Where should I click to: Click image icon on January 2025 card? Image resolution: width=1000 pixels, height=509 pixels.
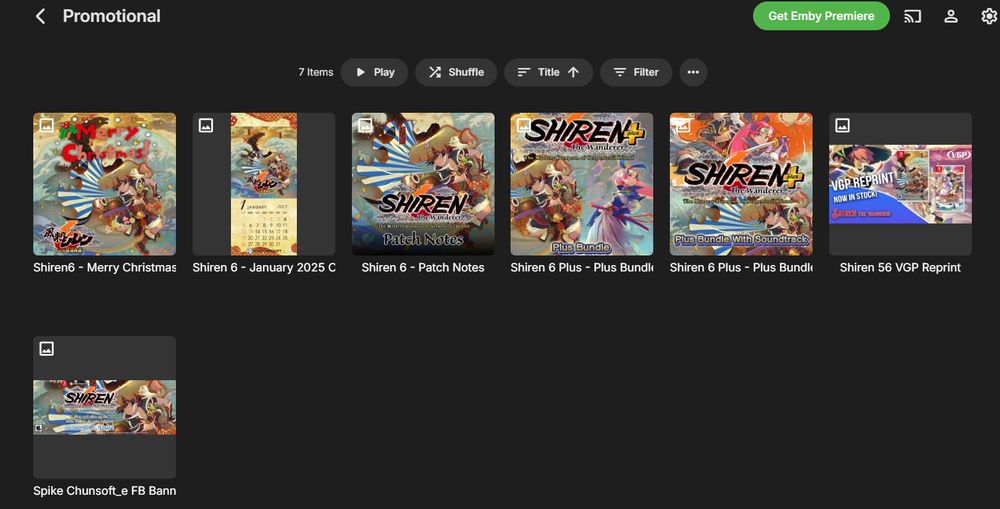(206, 126)
